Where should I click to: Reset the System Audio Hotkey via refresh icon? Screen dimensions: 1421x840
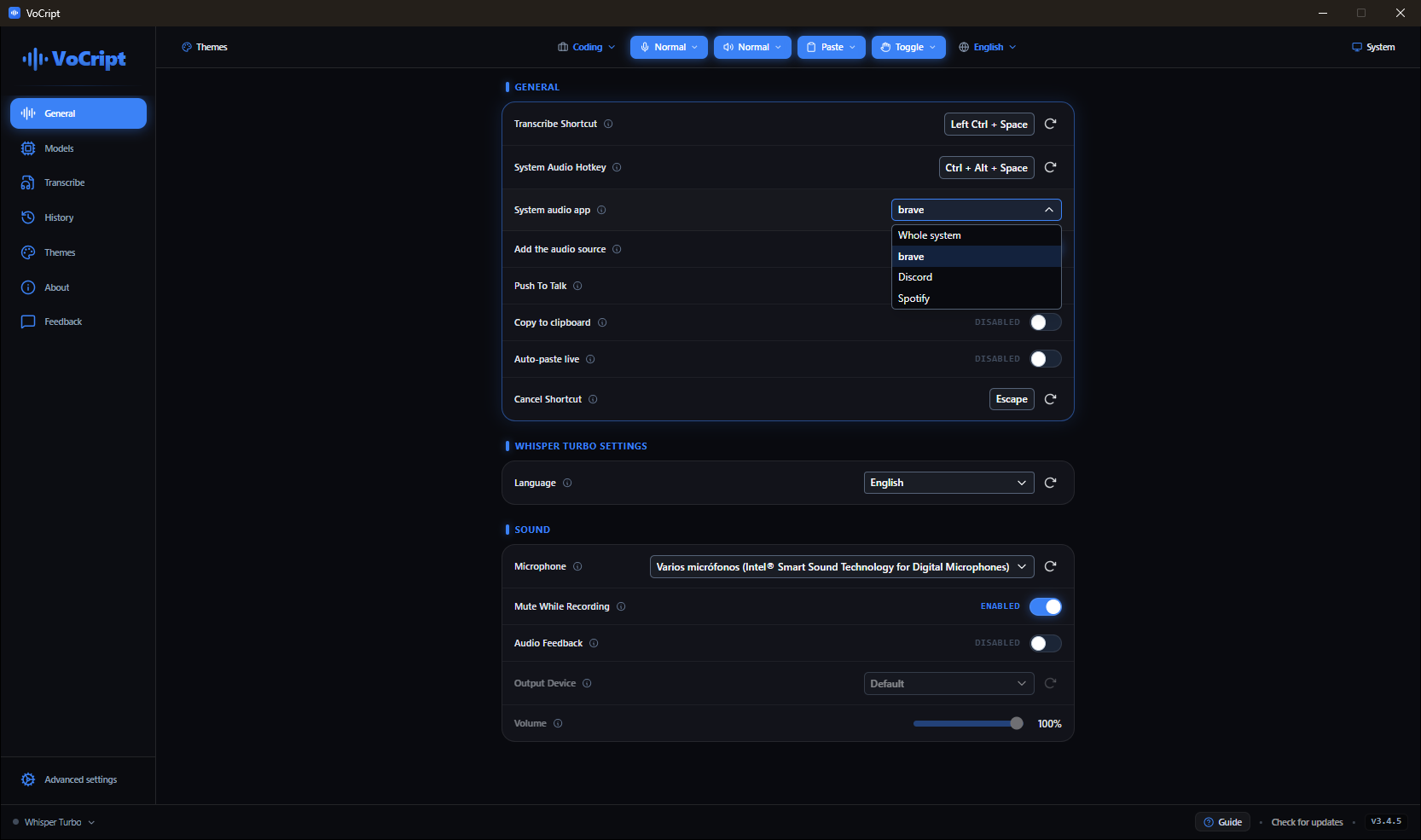coord(1051,167)
